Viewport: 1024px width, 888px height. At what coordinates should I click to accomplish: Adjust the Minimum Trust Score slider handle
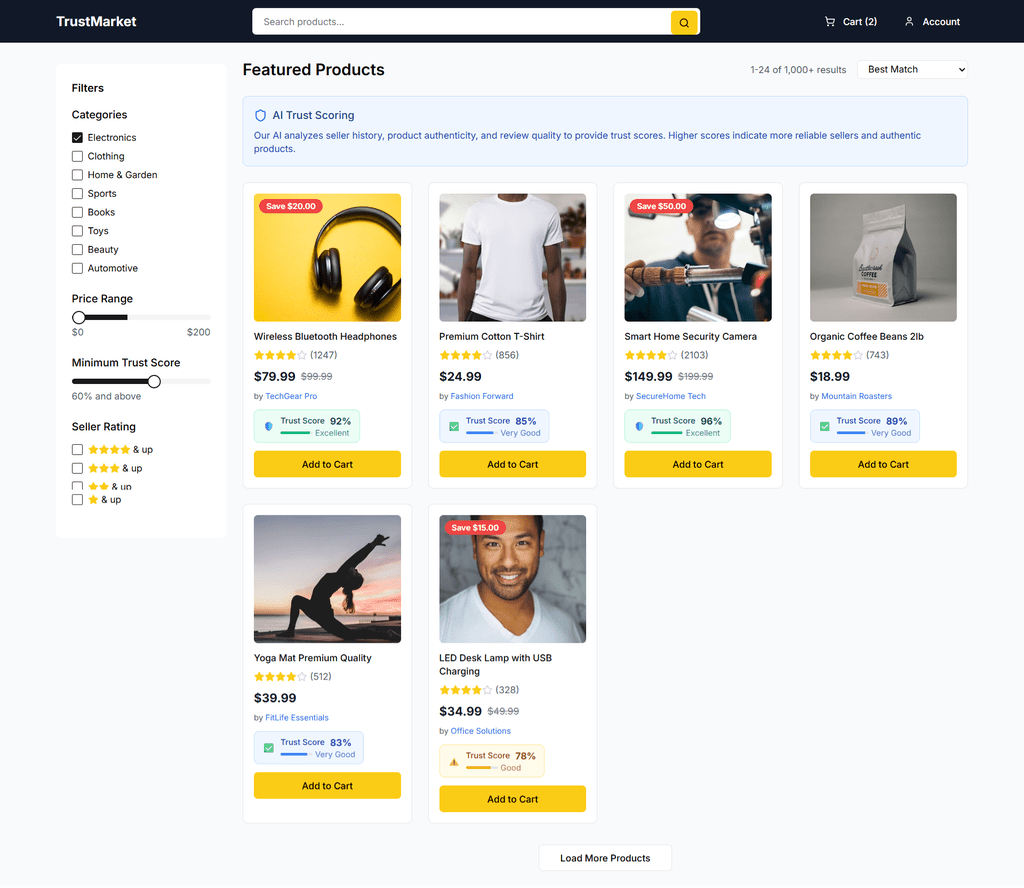[154, 381]
